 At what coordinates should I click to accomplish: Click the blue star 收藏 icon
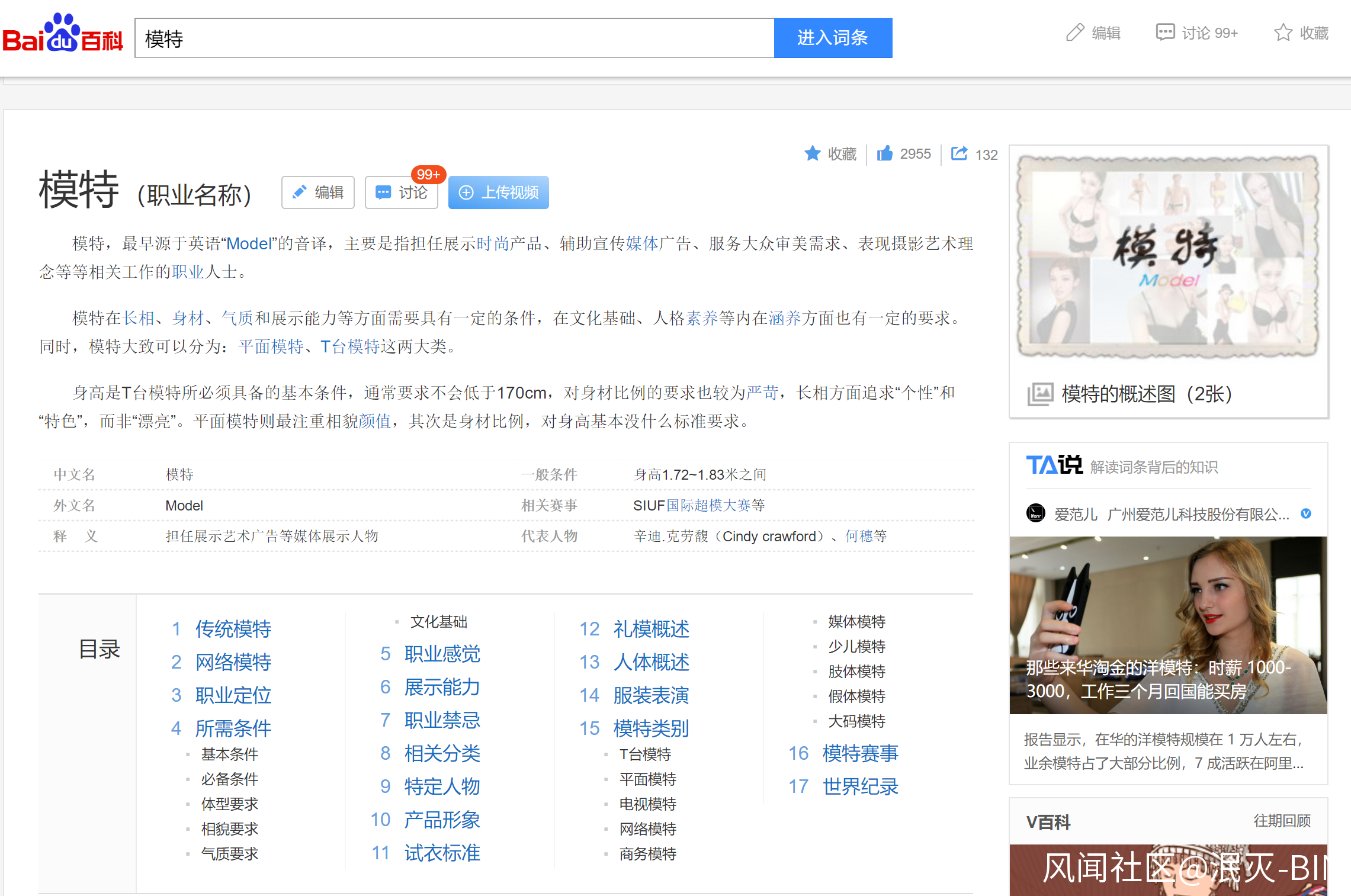pyautogui.click(x=812, y=154)
